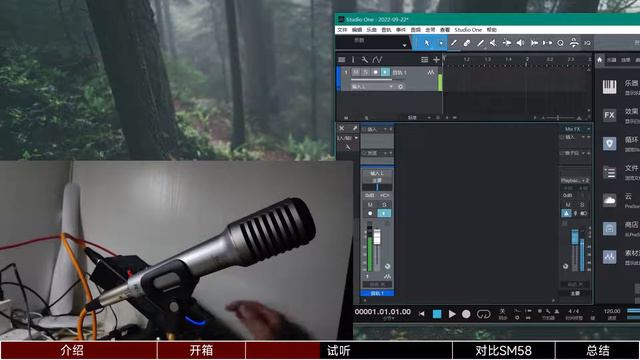Image resolution: width=640 pixels, height=360 pixels.
Task: Select the Arrow tool in Studio One toolbar
Action: [427, 43]
